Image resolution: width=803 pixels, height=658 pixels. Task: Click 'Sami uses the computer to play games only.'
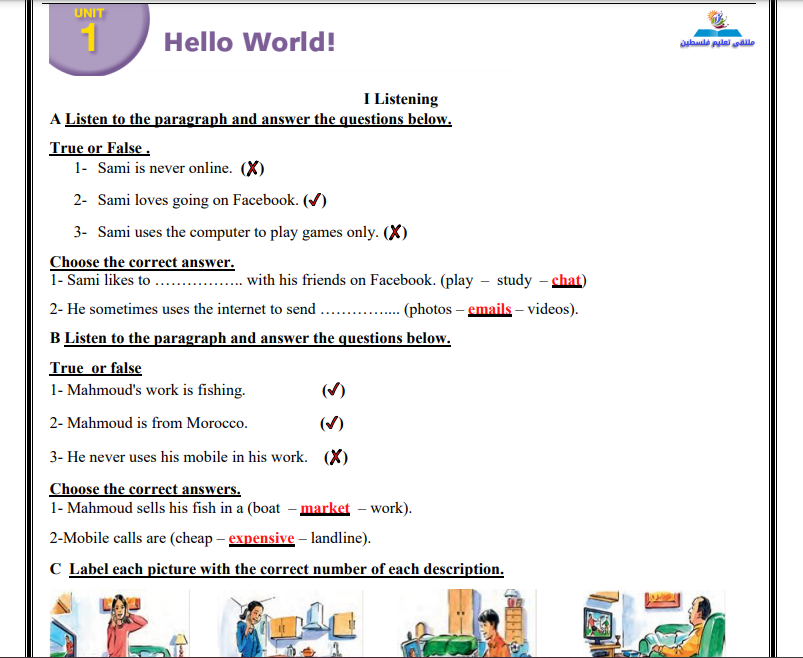point(238,232)
